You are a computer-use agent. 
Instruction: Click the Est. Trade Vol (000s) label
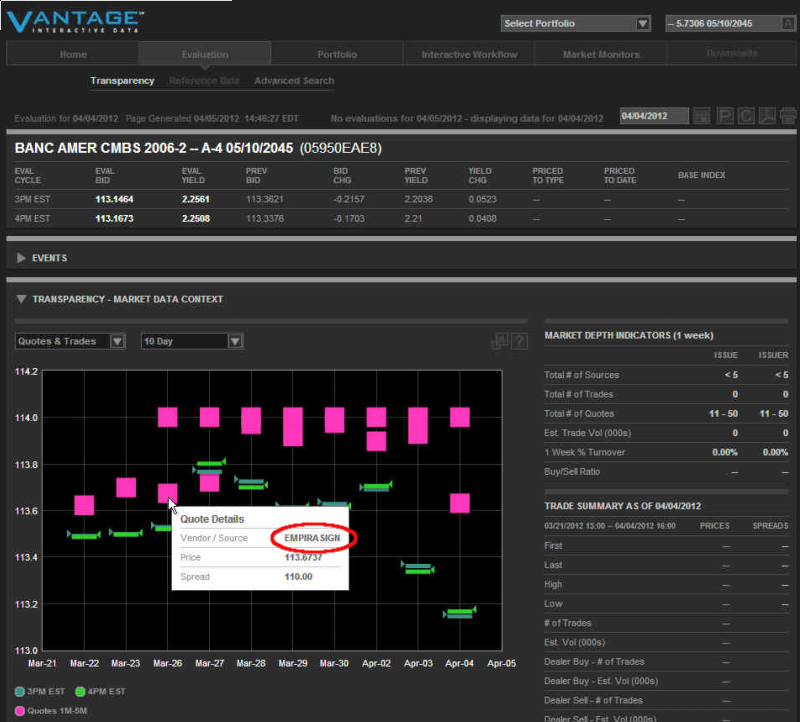[588, 433]
